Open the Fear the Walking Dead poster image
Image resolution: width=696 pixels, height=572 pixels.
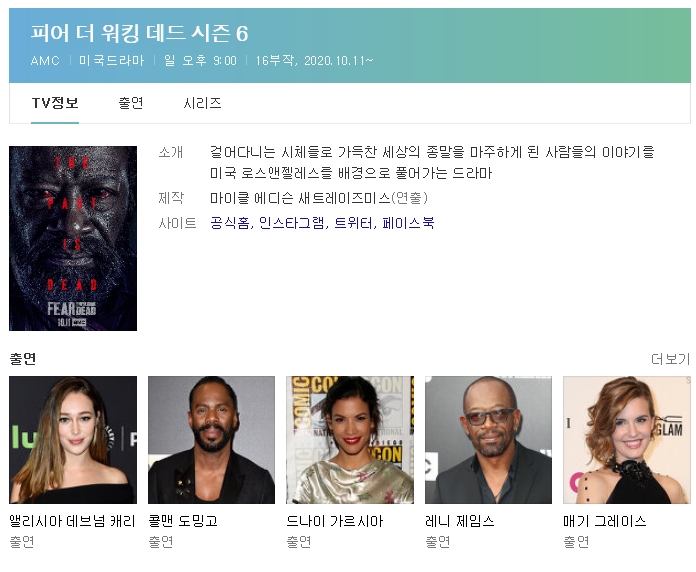click(x=73, y=238)
